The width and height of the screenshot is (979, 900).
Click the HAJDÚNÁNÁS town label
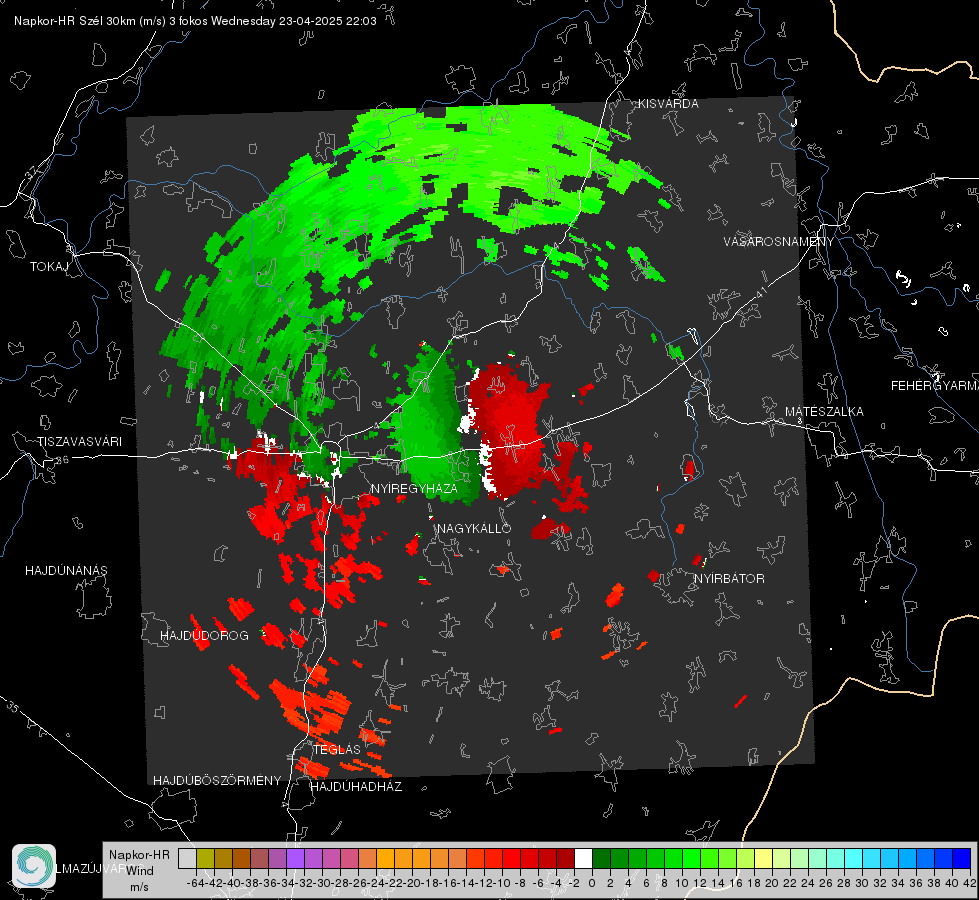click(x=66, y=570)
